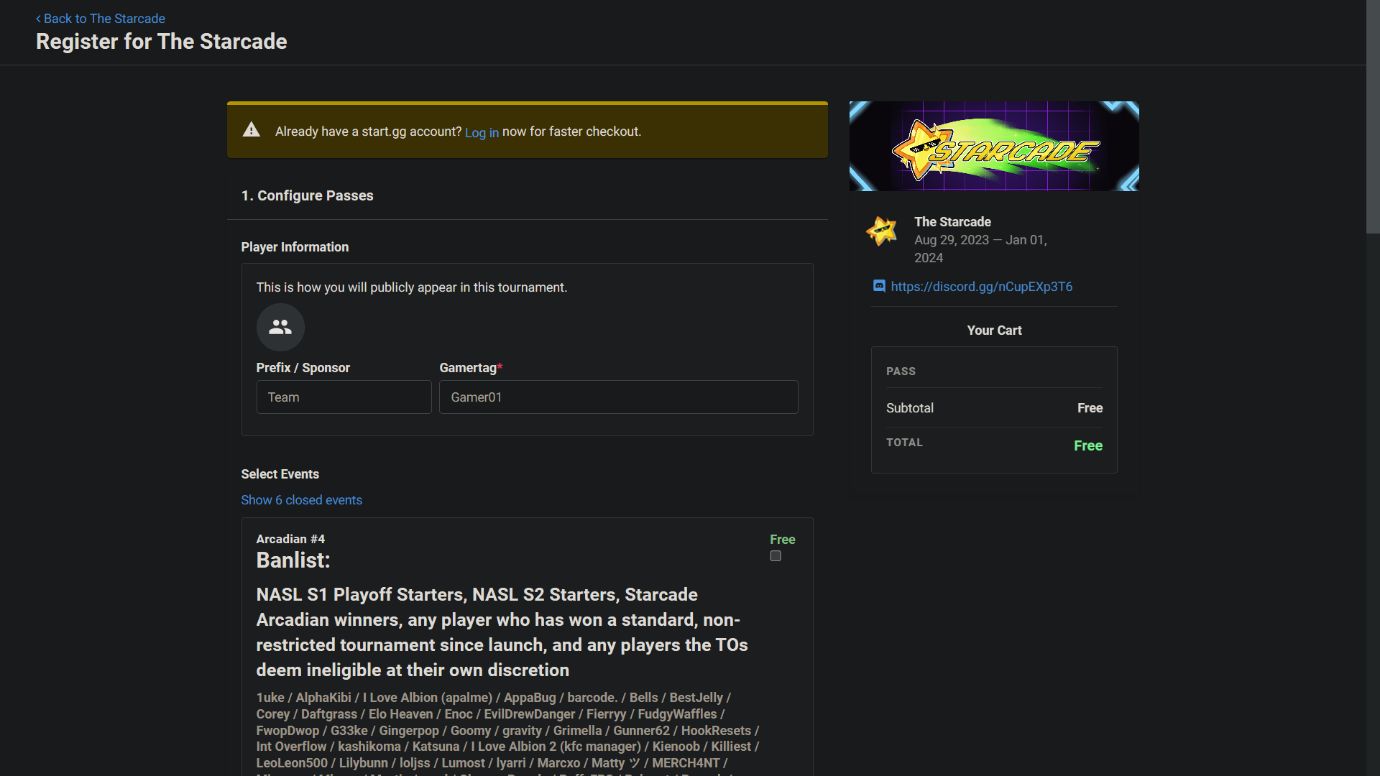Click the Starcade star logo icon
1380x776 pixels.
coord(881,231)
